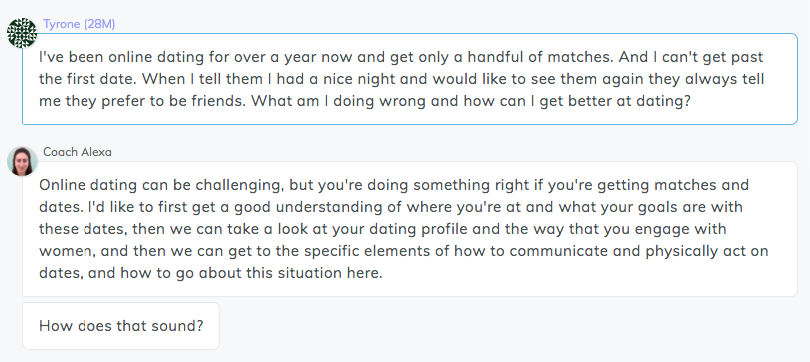Select the Coach Alexa name label
810x362 pixels.
[77, 152]
